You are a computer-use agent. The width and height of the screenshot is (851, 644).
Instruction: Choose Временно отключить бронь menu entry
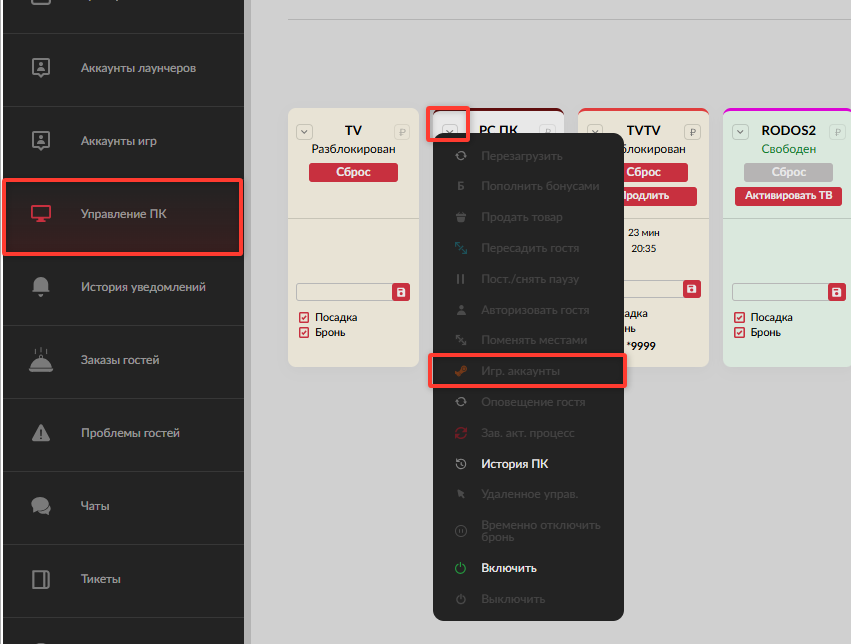point(528,531)
